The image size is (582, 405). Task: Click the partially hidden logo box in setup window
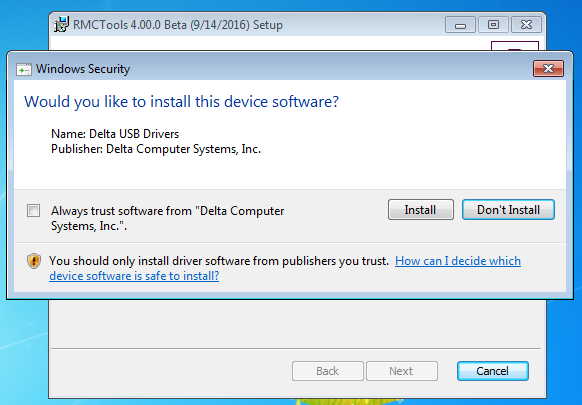coord(515,46)
